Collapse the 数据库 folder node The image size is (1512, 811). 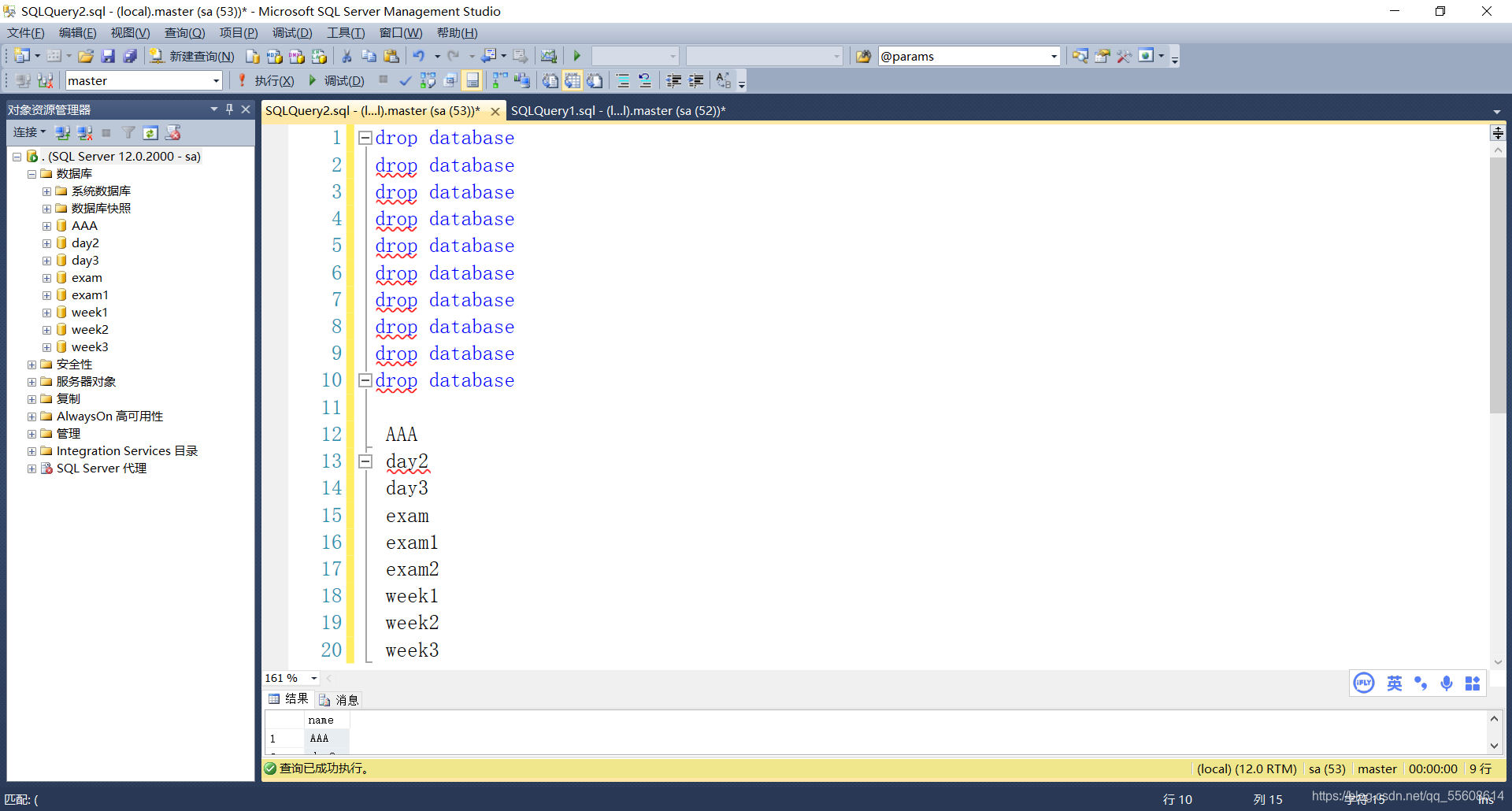[31, 174]
